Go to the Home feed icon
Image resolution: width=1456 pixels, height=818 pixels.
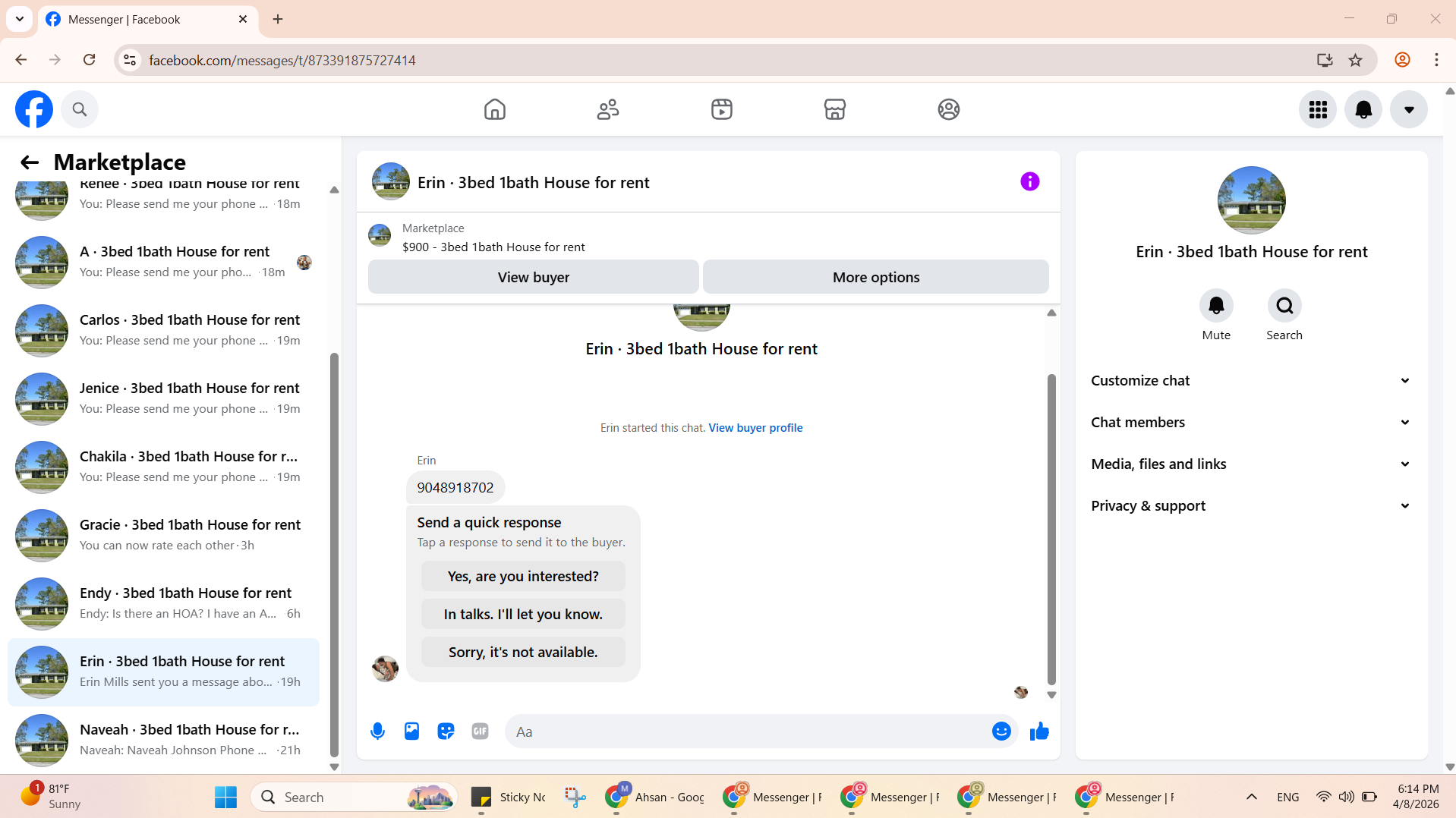[495, 109]
